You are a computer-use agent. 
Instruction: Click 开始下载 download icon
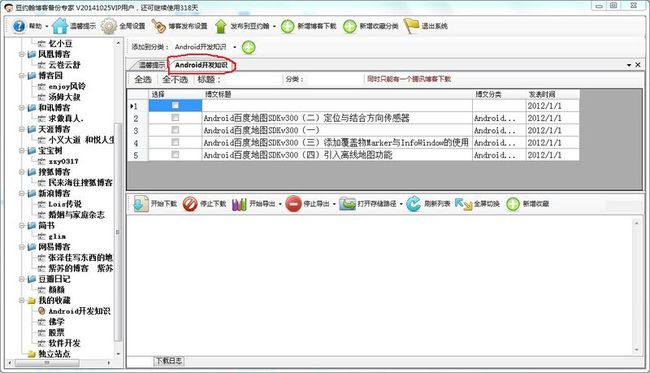coord(141,204)
